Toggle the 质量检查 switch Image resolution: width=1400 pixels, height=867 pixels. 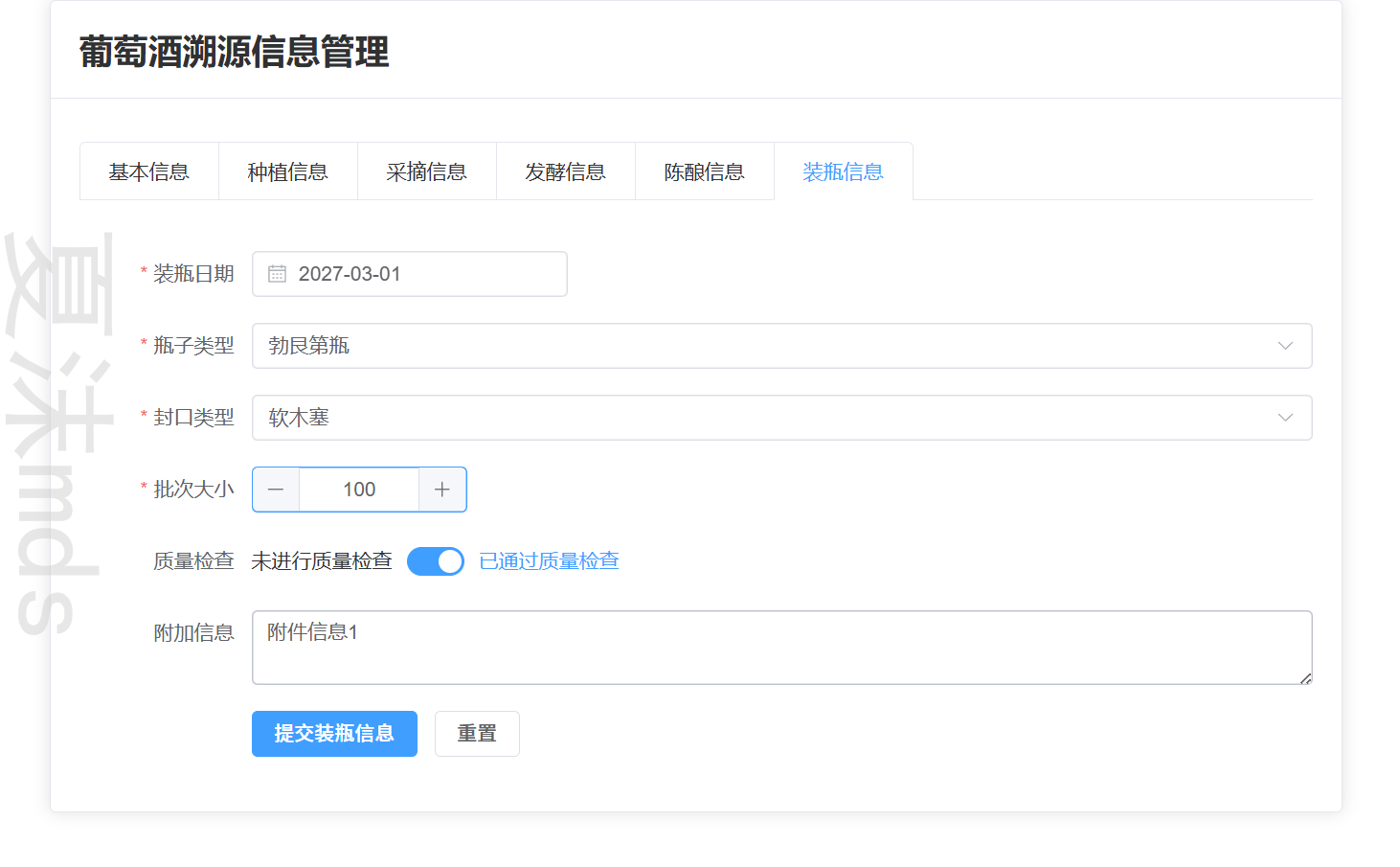point(436,561)
